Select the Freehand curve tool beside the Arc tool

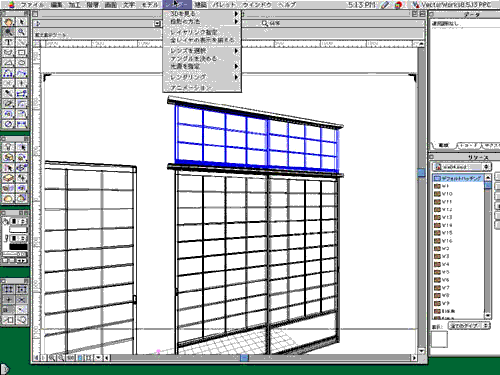pos(21,73)
